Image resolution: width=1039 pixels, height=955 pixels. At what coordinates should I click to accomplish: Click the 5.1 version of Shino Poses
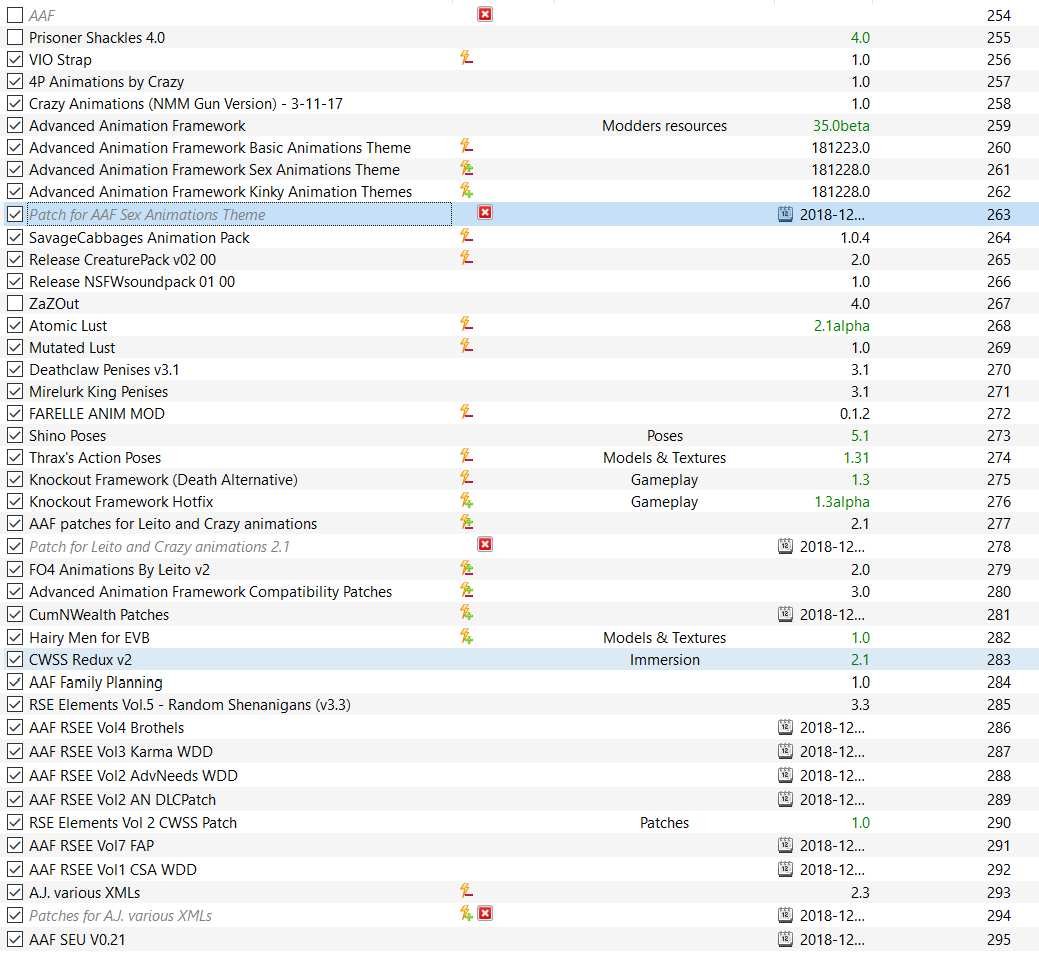(860, 435)
